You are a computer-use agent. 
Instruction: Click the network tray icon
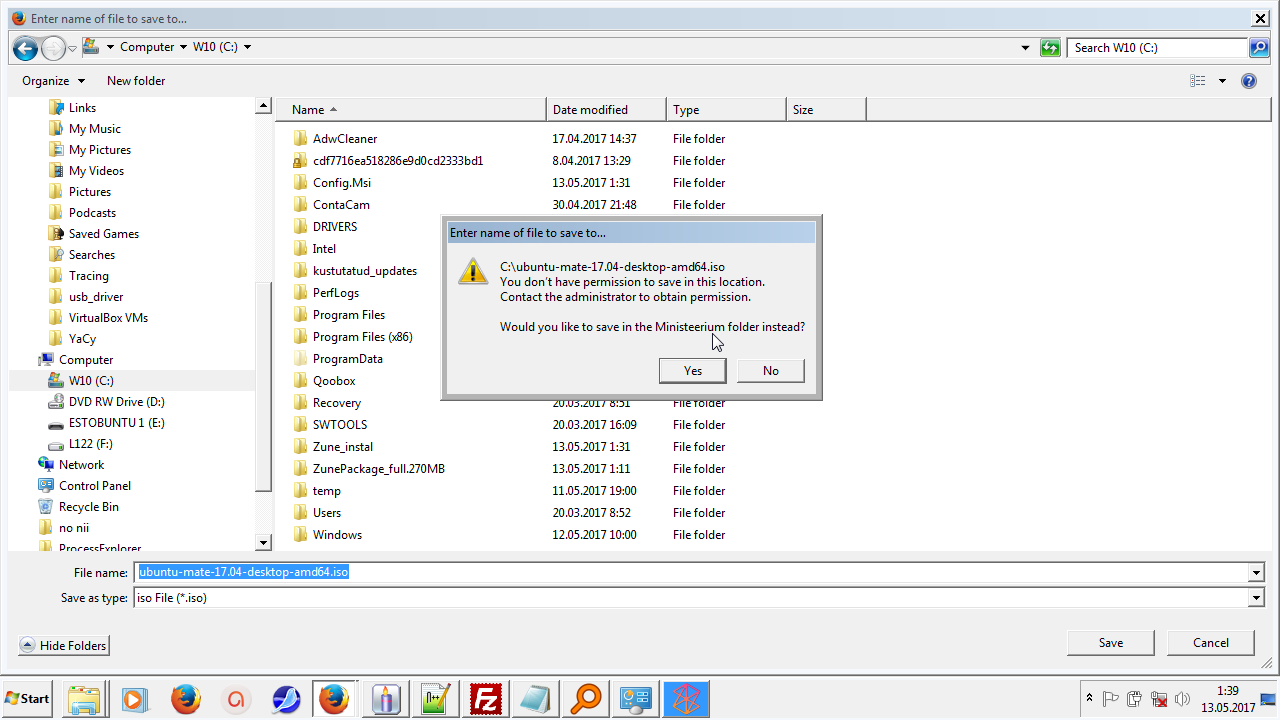click(1159, 699)
